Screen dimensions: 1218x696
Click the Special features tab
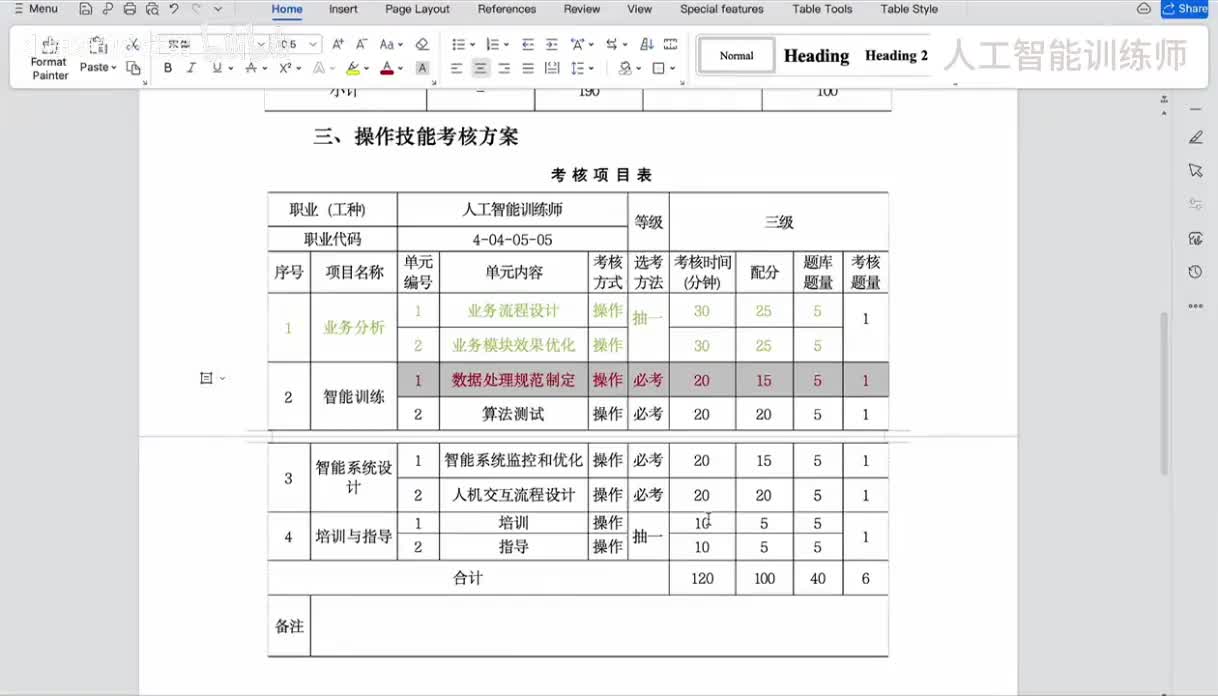[x=722, y=9]
